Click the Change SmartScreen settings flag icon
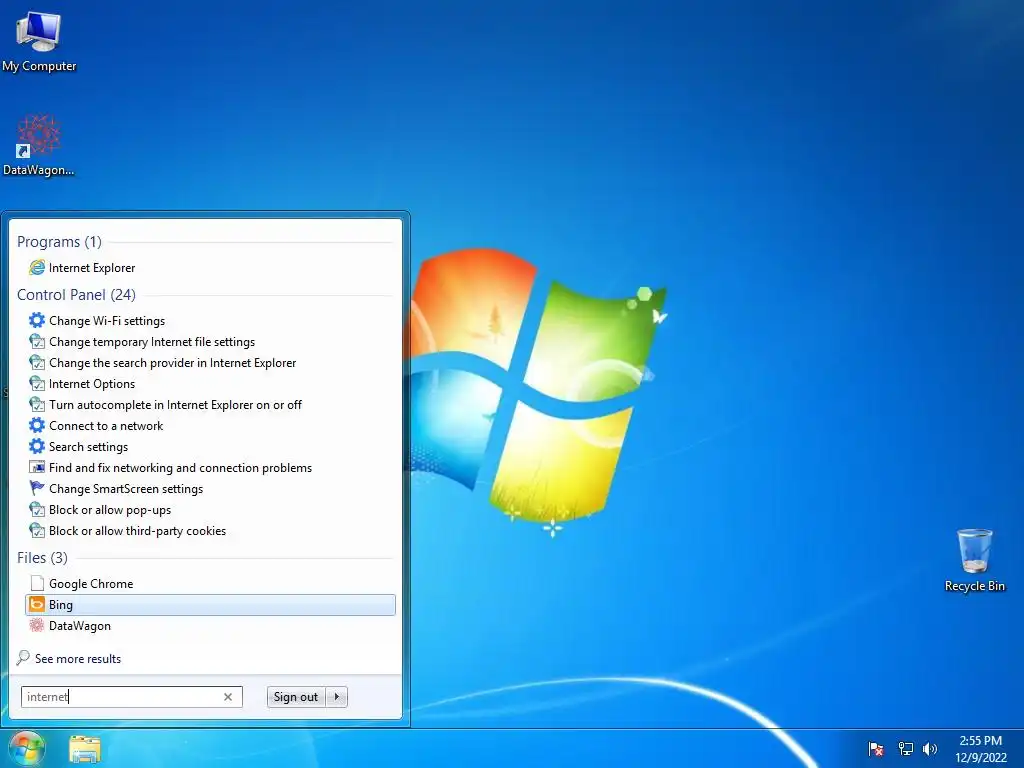Screen dimensions: 1024x768 pos(37,488)
